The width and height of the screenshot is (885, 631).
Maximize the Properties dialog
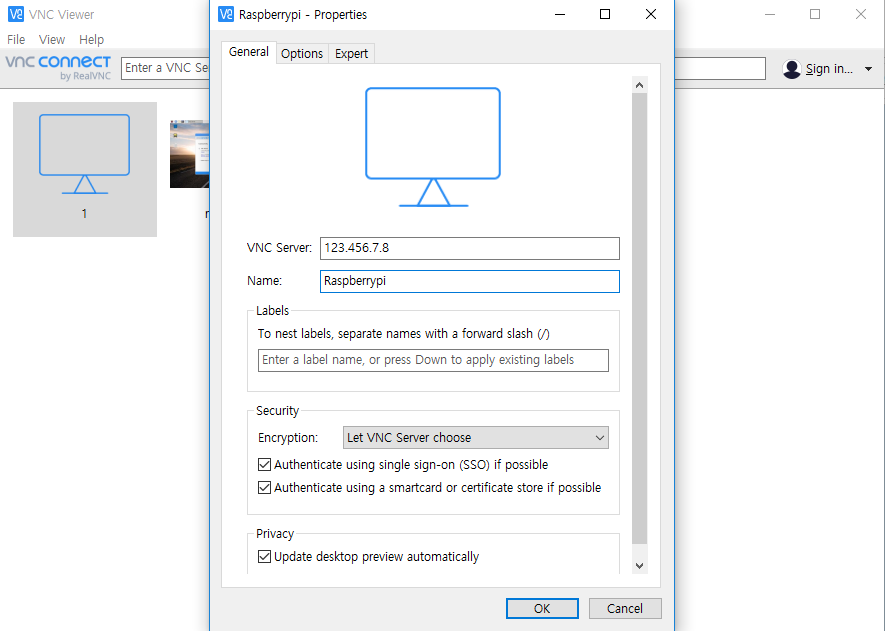coord(605,14)
